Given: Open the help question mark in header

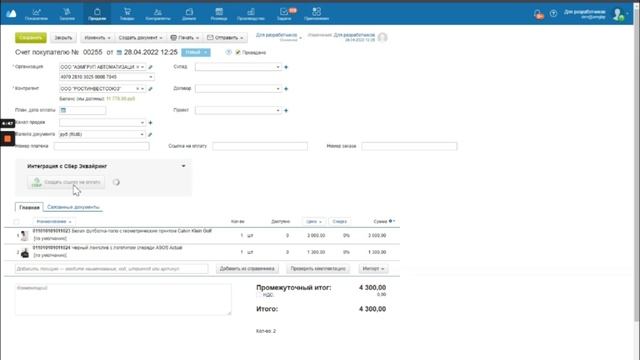Looking at the screenshot, I should tap(553, 13).
